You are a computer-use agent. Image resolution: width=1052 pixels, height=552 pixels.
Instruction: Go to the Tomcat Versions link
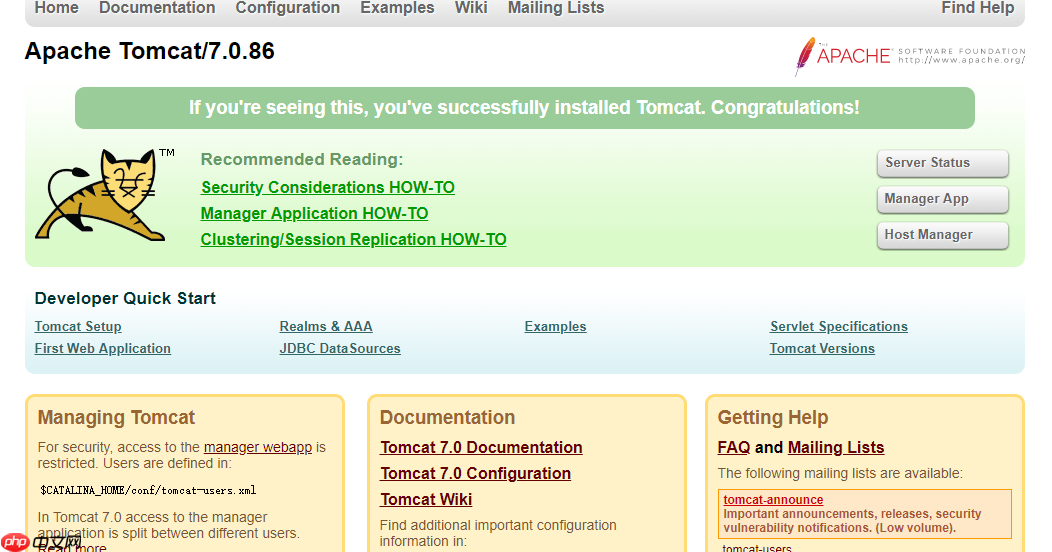click(x=822, y=349)
